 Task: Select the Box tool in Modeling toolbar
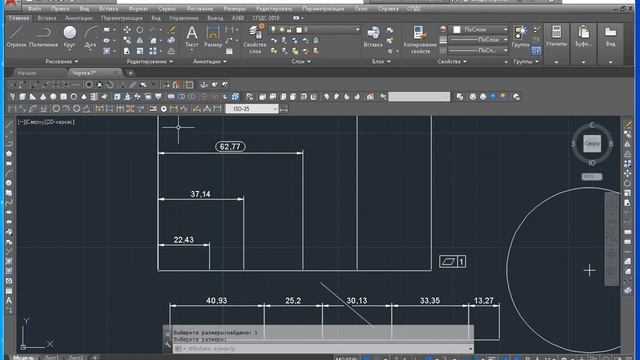coord(22,97)
